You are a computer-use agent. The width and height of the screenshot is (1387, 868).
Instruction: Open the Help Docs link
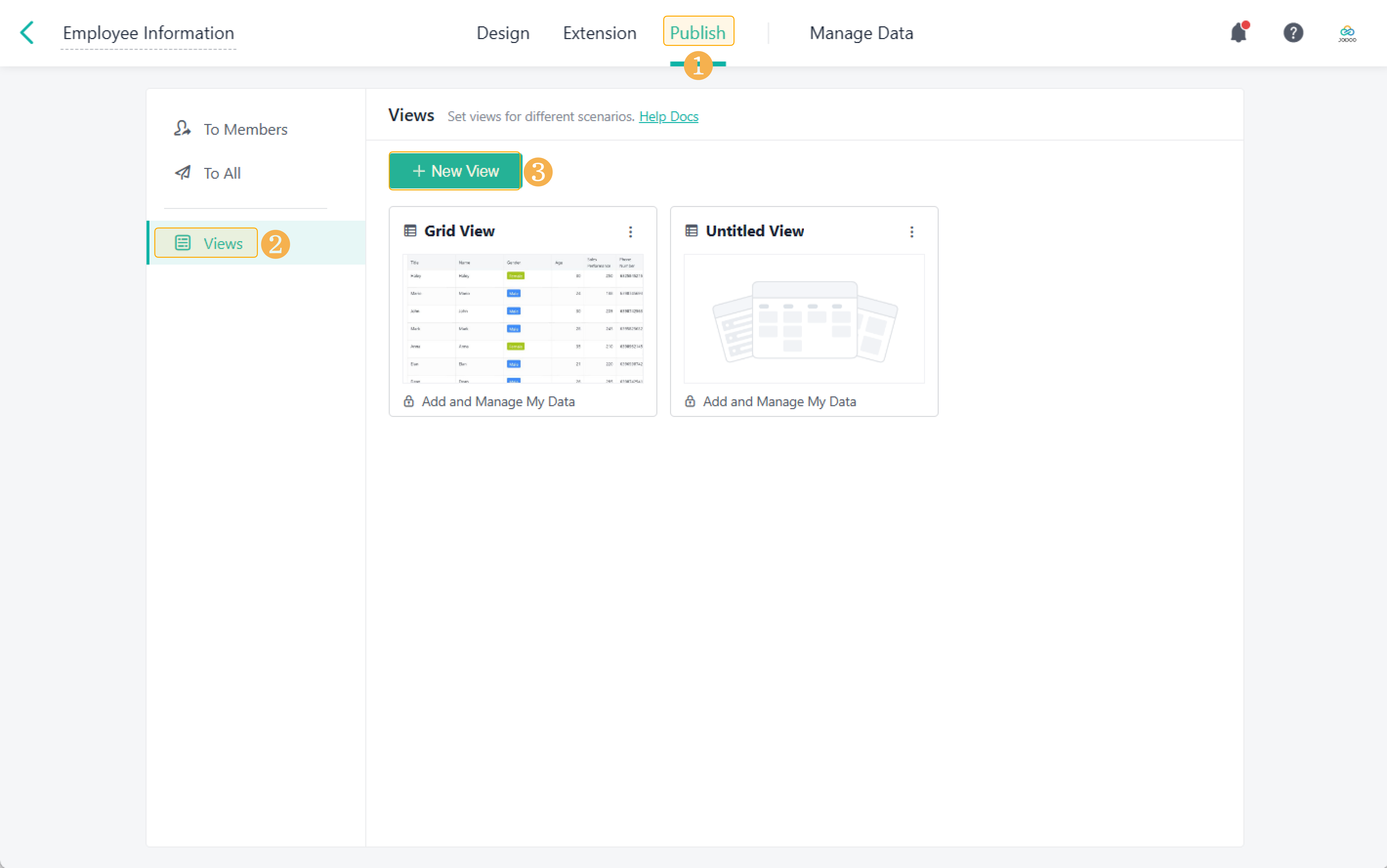coord(669,116)
